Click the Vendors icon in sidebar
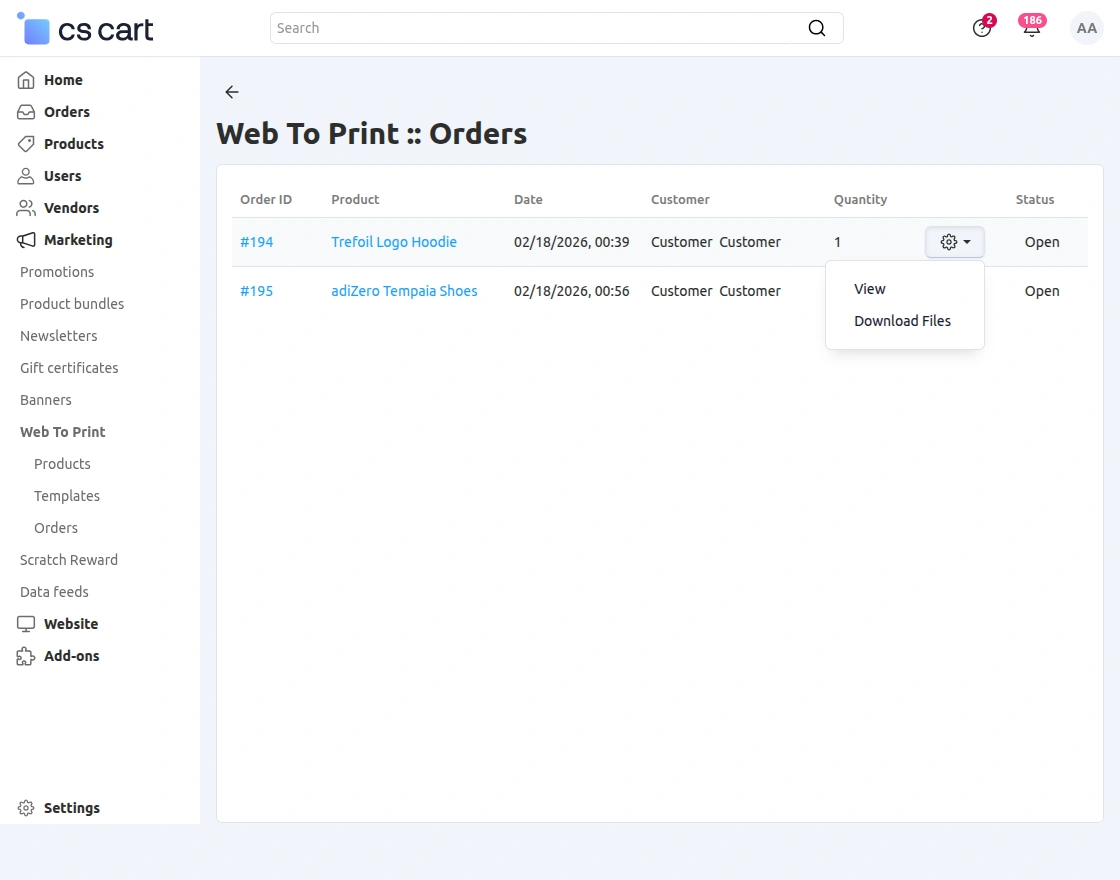 [25, 208]
